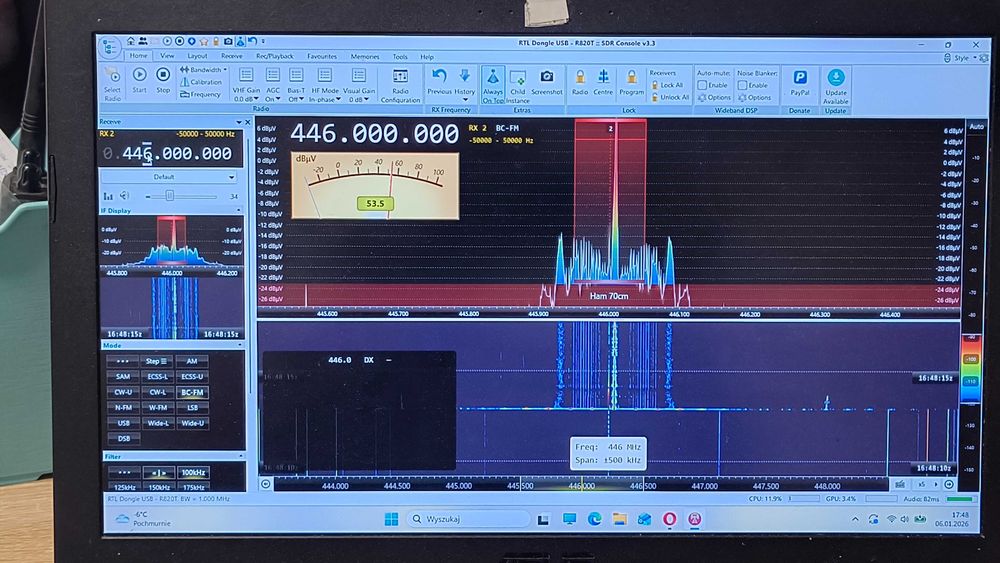Open the Rec/Playback ribbon tab
The width and height of the screenshot is (1000, 563).
point(275,56)
